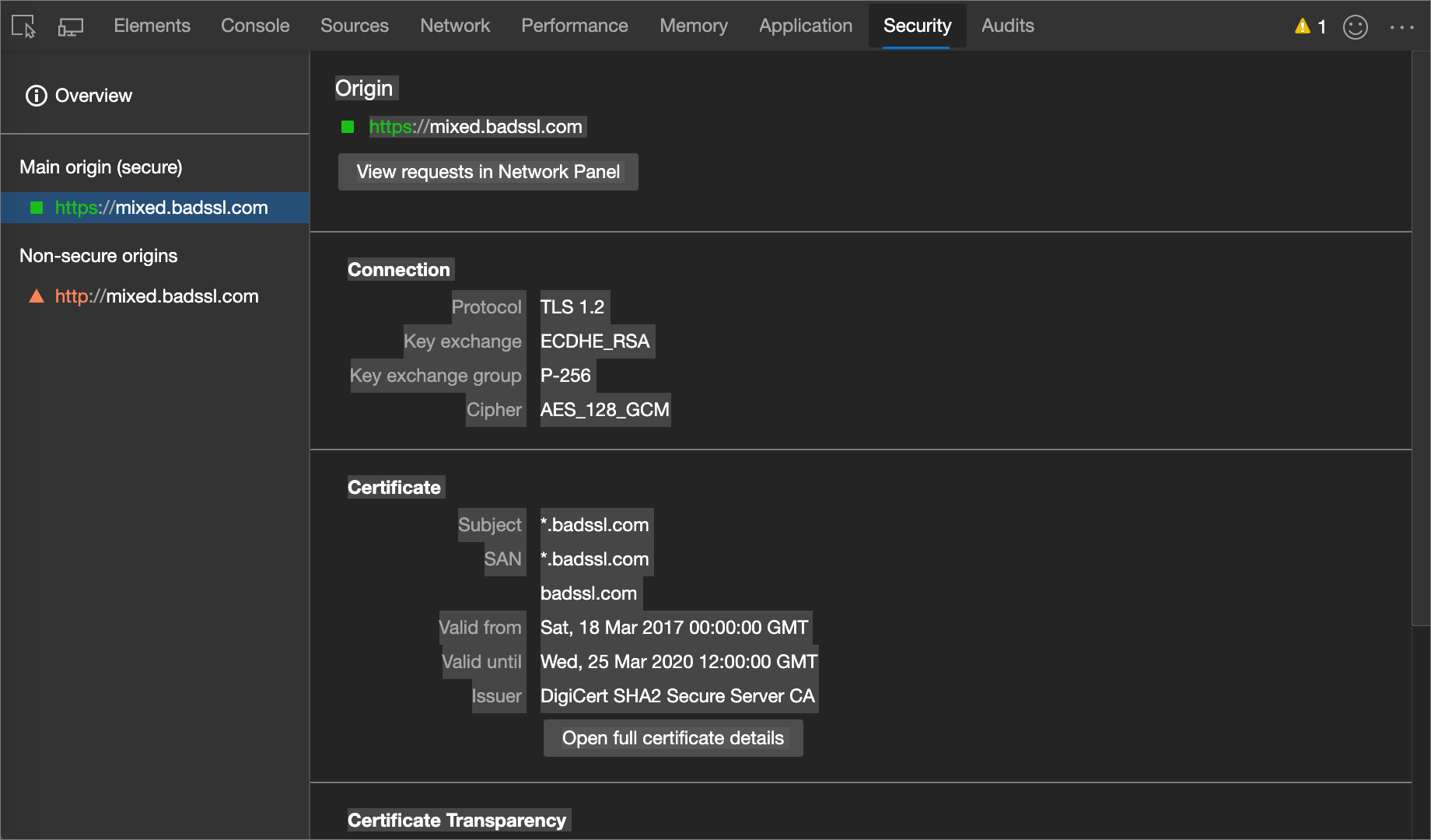This screenshot has height=840, width=1431.
Task: Switch to the Elements tab
Action: coord(152,26)
